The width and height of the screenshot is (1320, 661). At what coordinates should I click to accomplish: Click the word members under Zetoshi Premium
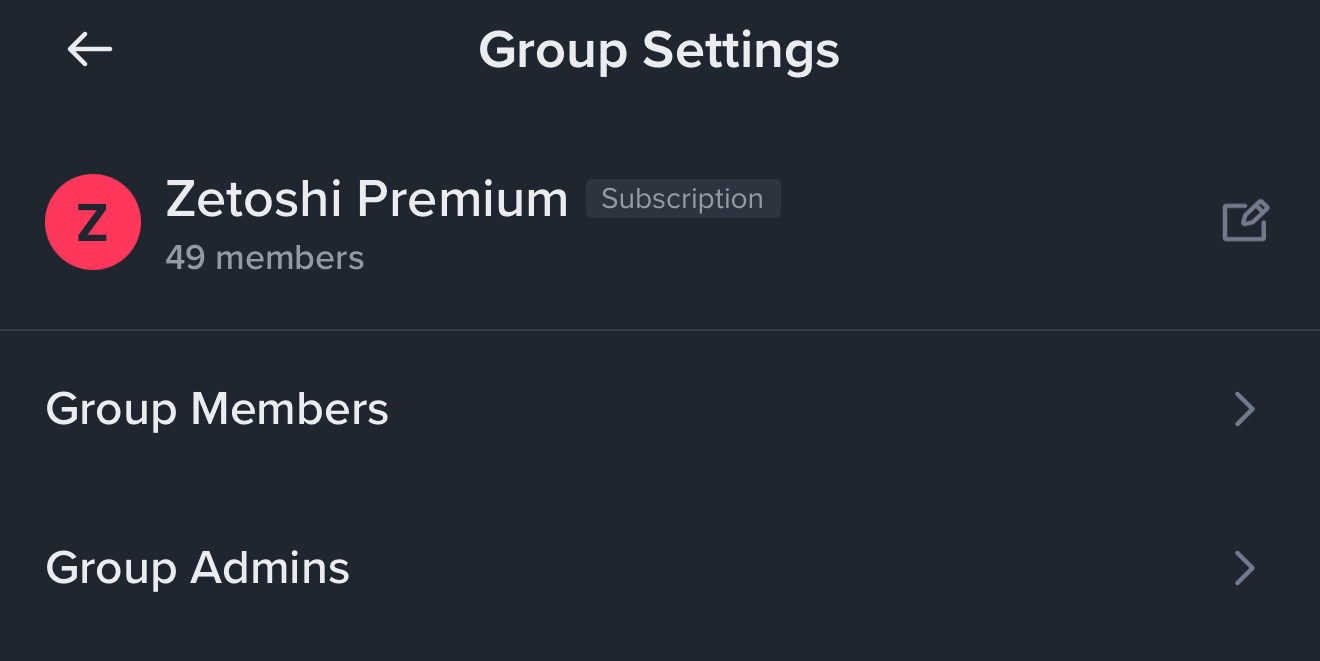[290, 258]
